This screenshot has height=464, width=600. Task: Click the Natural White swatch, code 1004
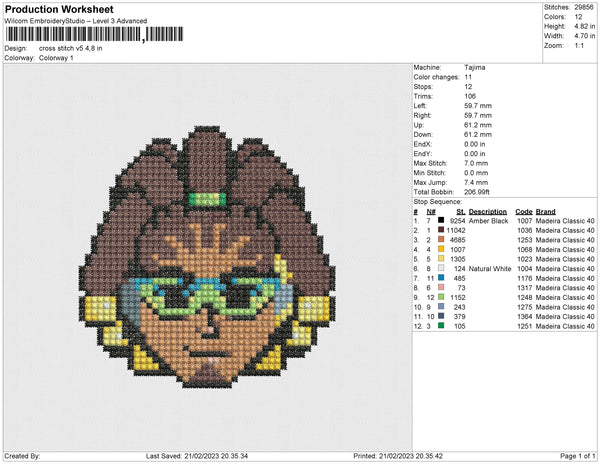(x=441, y=268)
